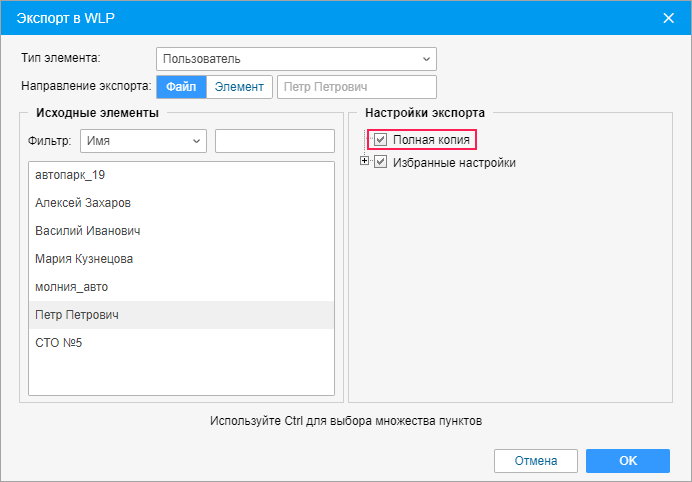Image resolution: width=692 pixels, height=482 pixels.
Task: Toggle the Полная копия checkbox
Action: [x=380, y=140]
